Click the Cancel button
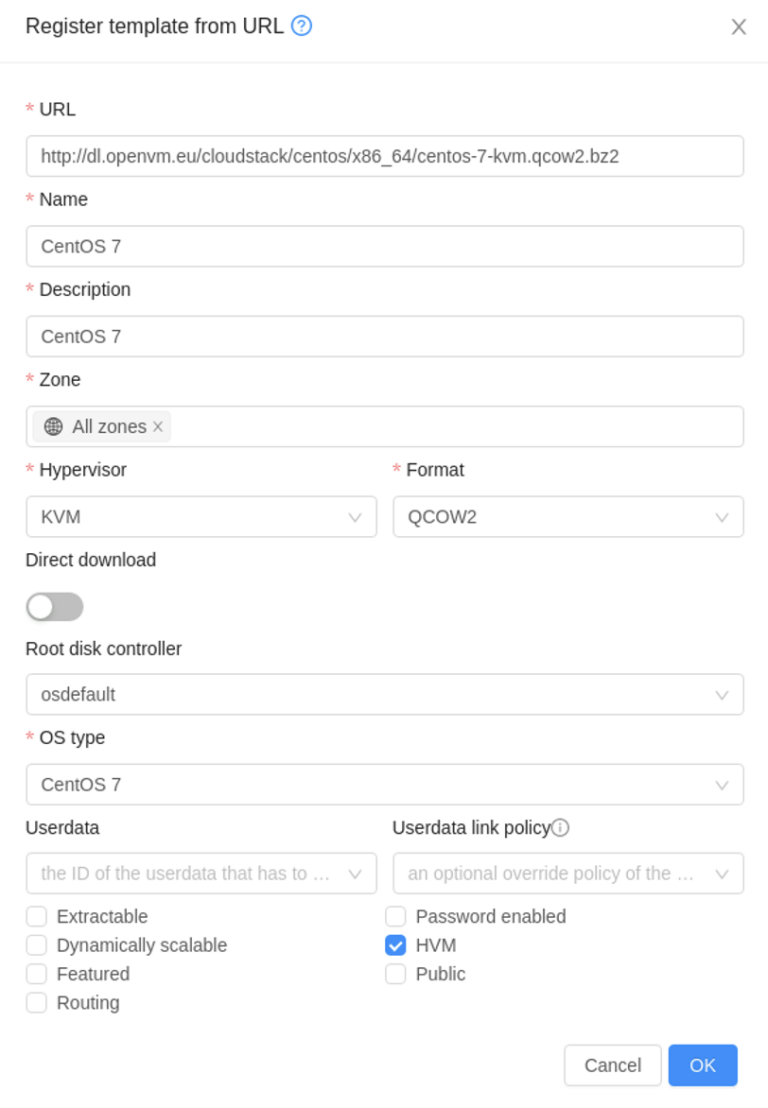This screenshot has height=1108, width=768. point(612,1065)
